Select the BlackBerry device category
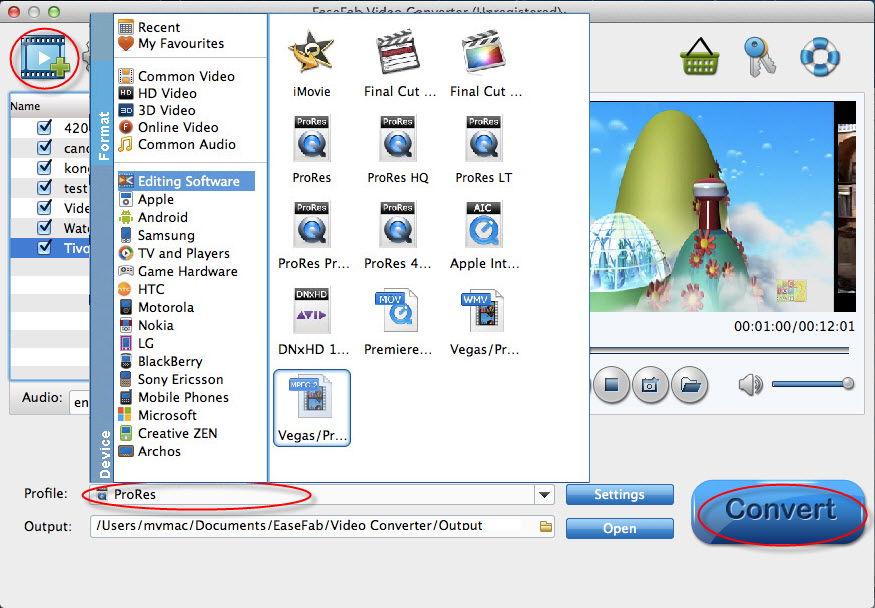This screenshot has width=875, height=608. (160, 361)
